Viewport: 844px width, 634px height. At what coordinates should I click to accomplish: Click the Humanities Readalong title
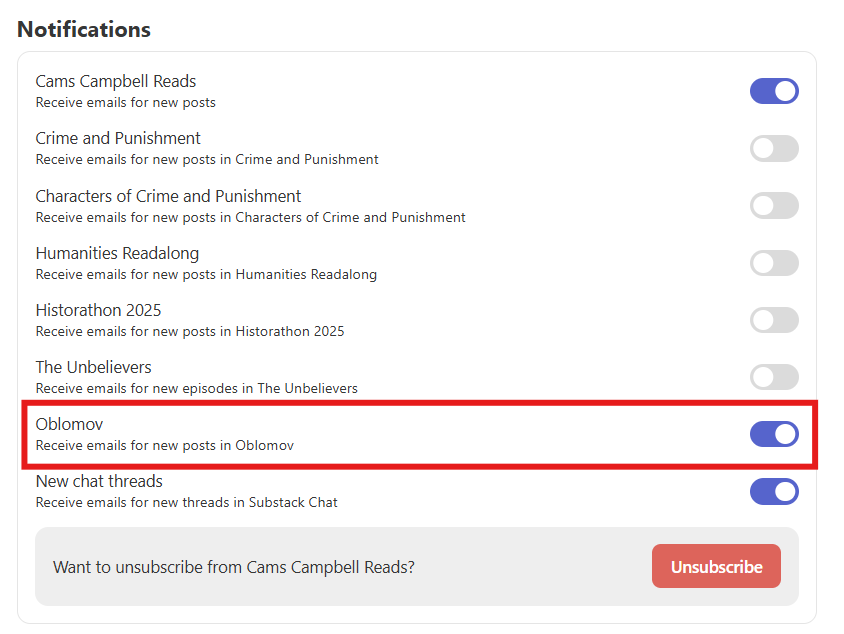coord(117,253)
